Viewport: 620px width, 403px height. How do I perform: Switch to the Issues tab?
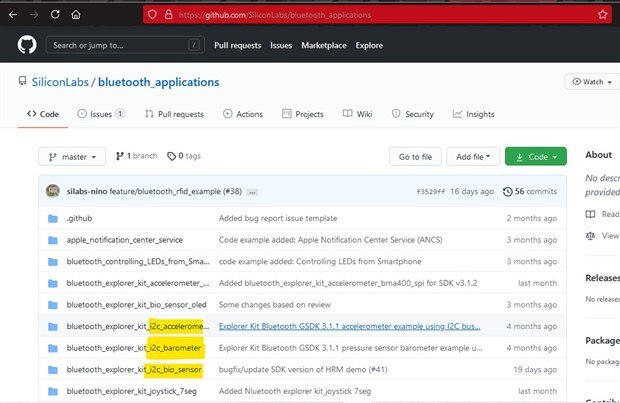coord(101,114)
